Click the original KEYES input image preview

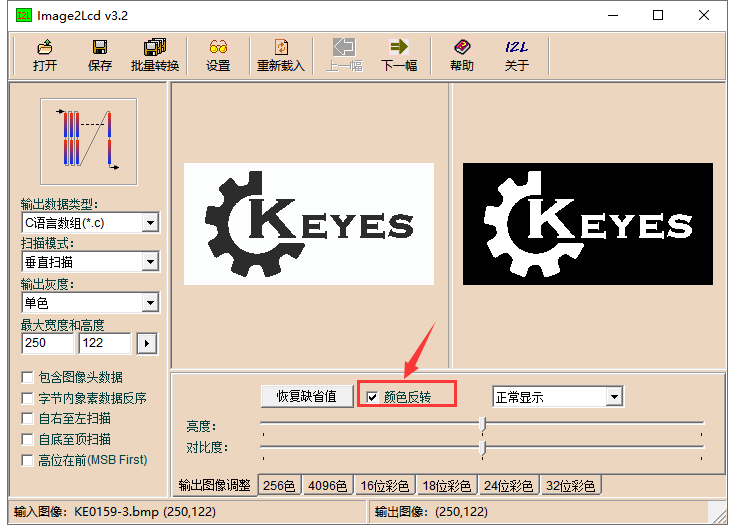(x=309, y=224)
